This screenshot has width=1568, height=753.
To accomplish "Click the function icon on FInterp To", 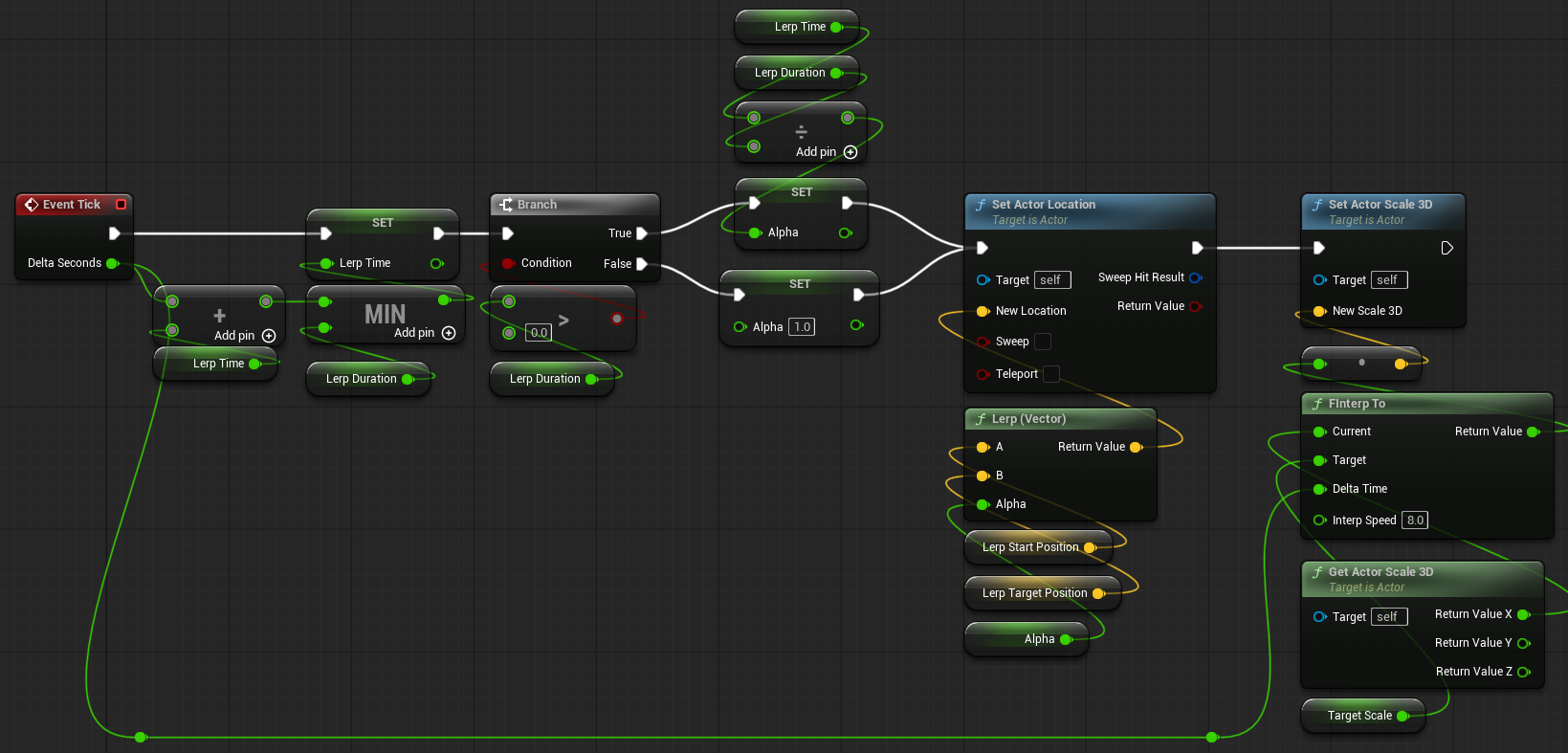I will pyautogui.click(x=1317, y=404).
